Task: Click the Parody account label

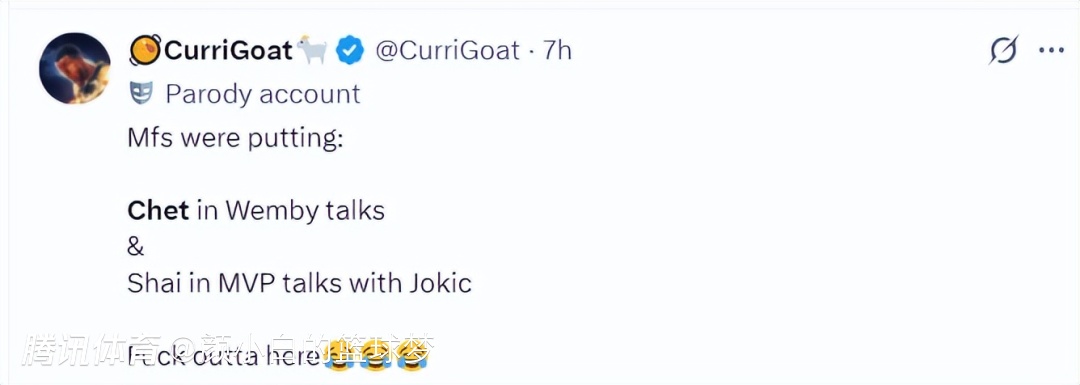Action: tap(262, 94)
